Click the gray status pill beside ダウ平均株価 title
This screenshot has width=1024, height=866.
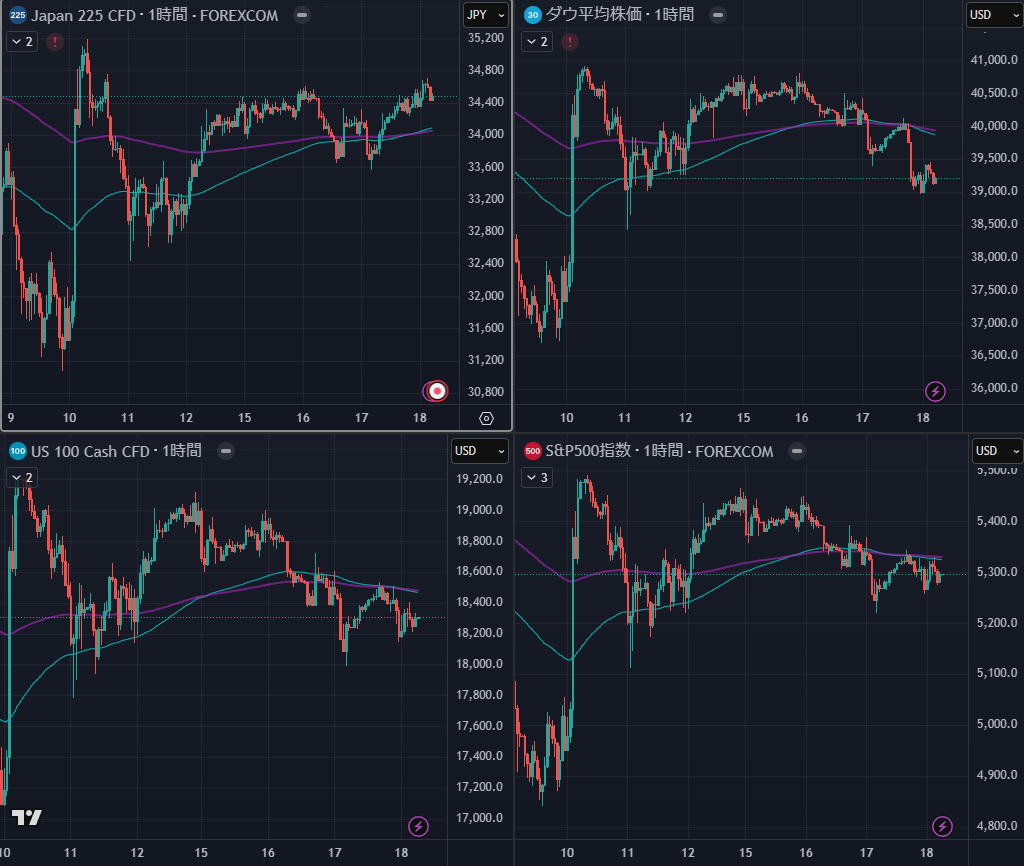718,15
